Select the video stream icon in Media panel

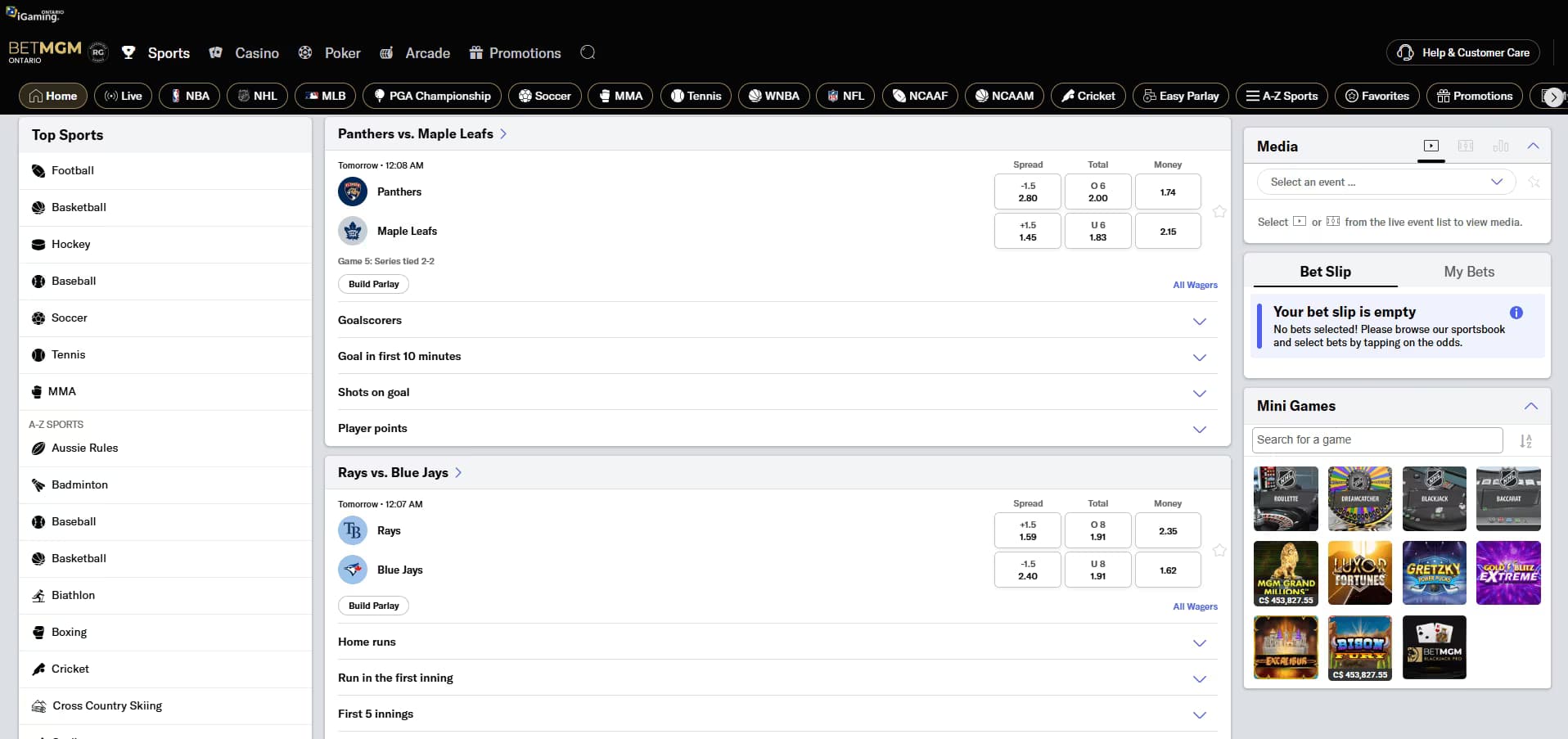tap(1431, 146)
